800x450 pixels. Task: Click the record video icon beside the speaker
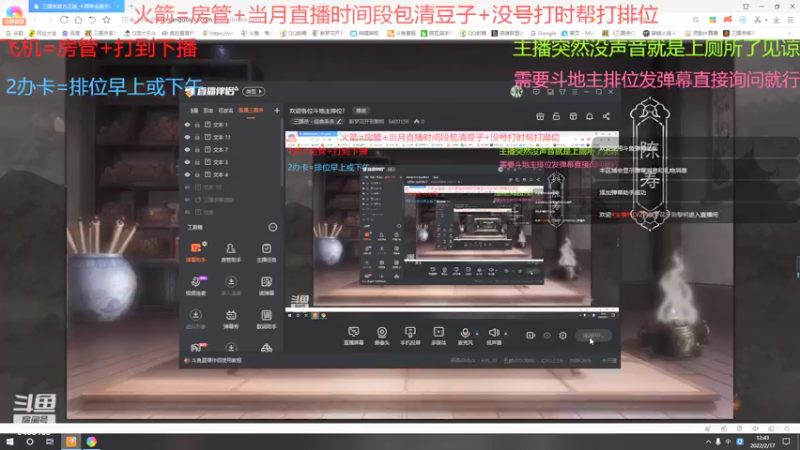pos(531,335)
